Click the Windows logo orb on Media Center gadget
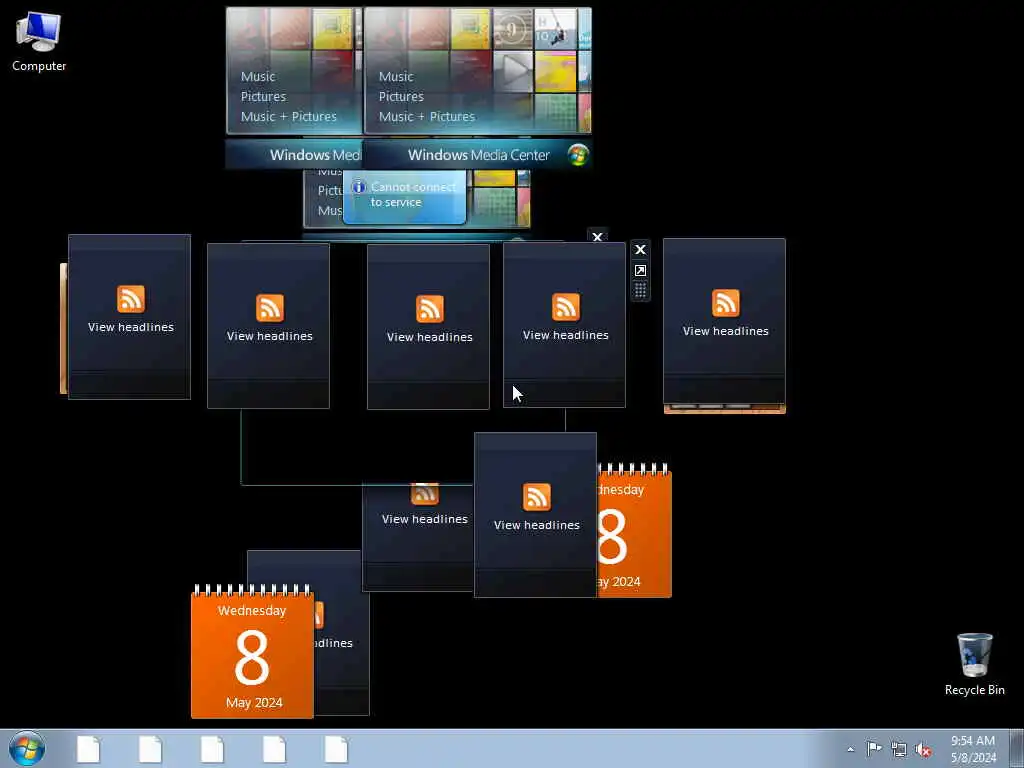Viewport: 1024px width, 768px height. [x=578, y=155]
